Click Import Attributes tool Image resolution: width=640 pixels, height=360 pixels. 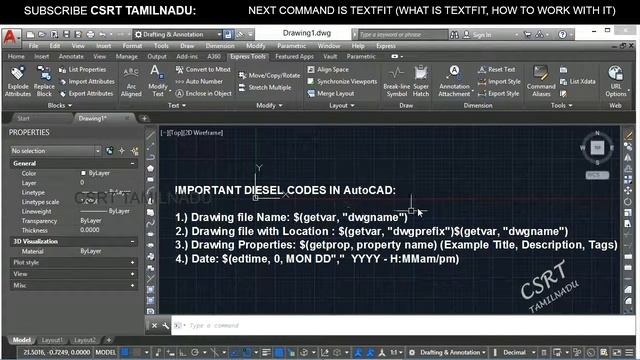(87, 82)
